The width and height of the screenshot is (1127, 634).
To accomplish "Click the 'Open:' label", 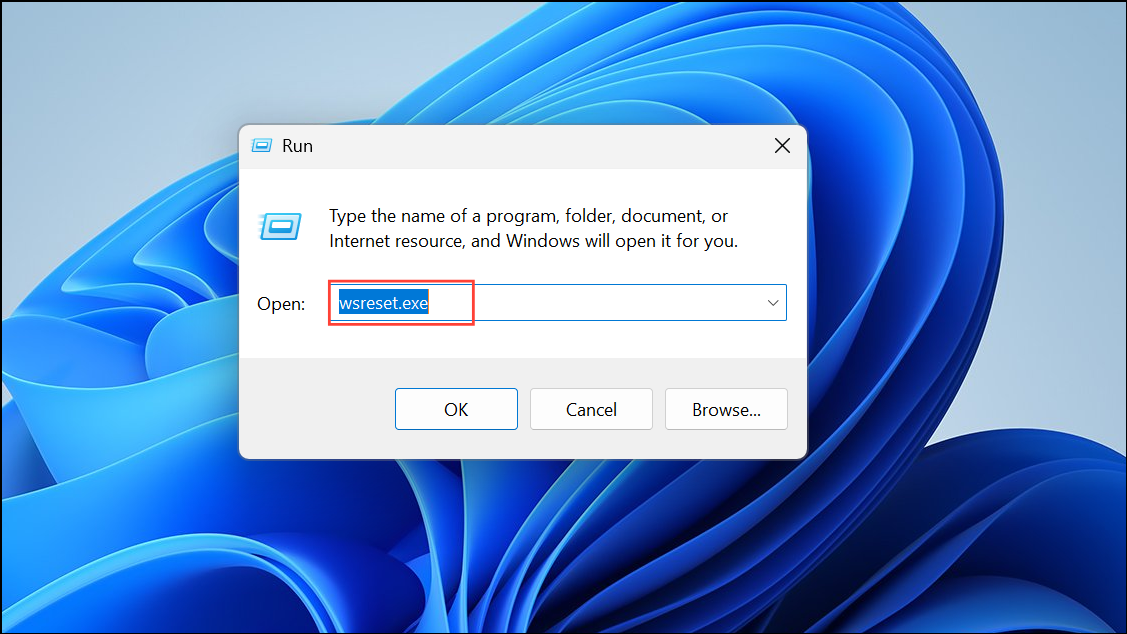I will pos(281,304).
